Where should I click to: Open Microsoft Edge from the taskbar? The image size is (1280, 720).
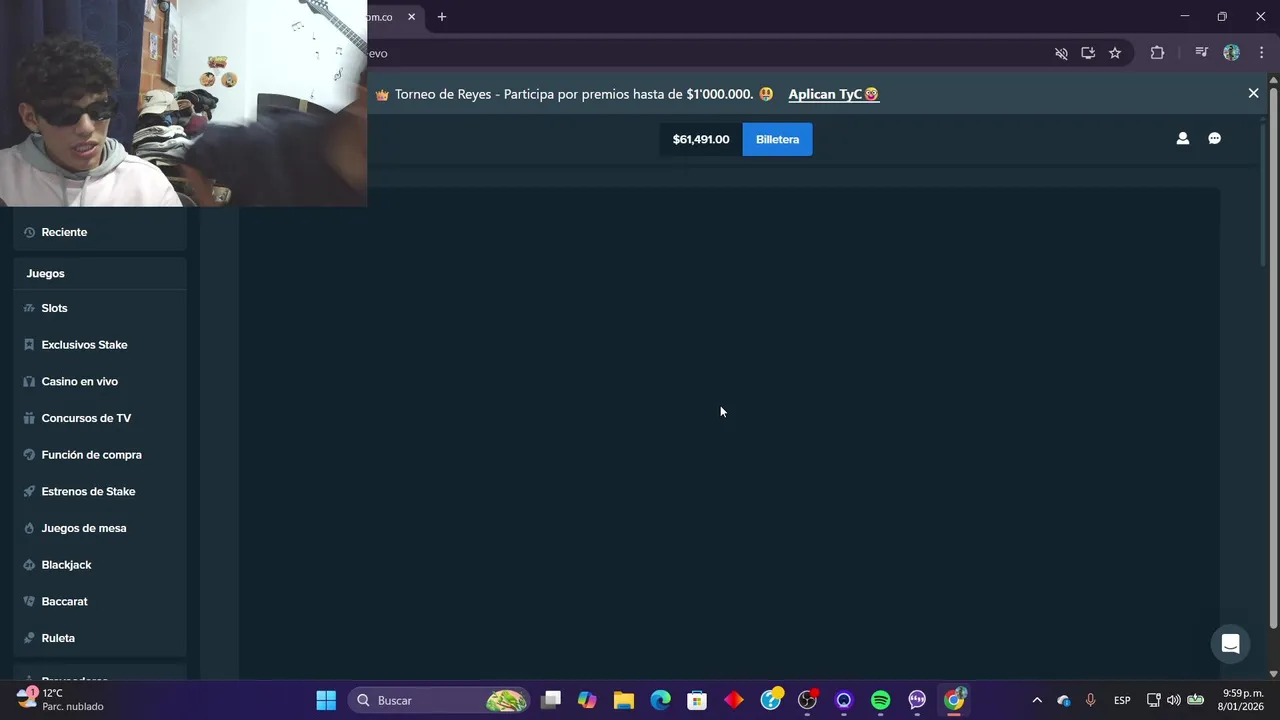(661, 700)
